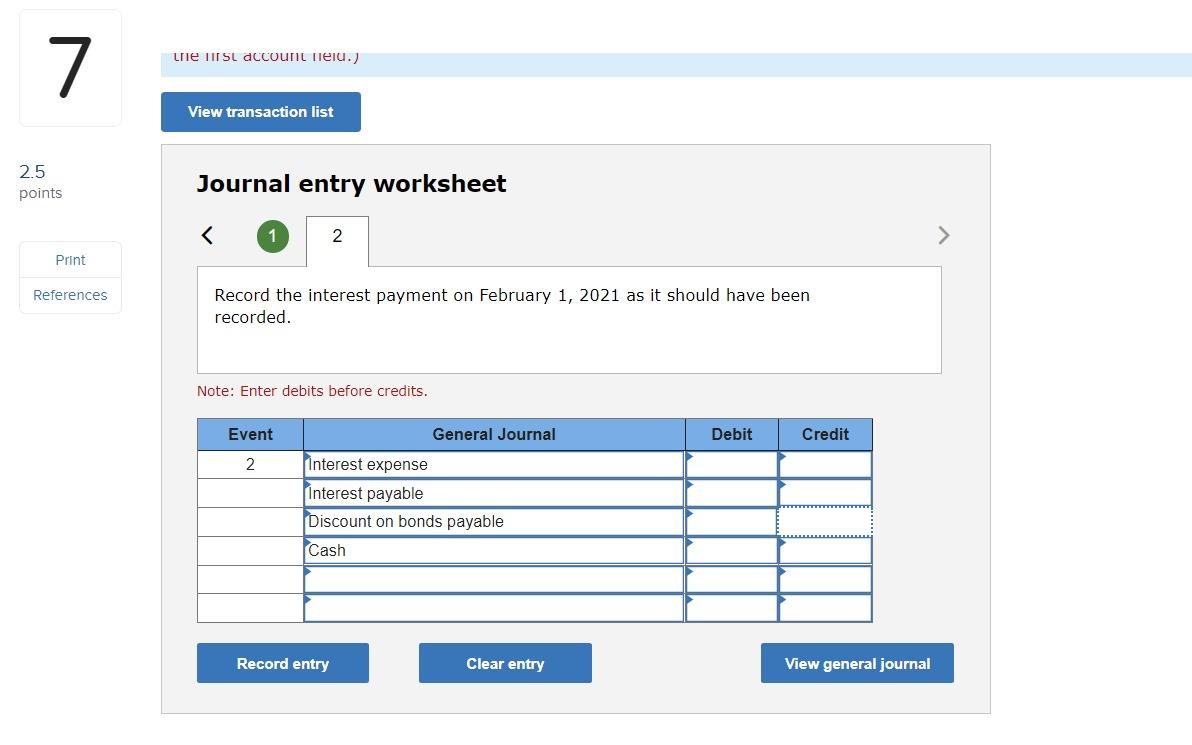Image resolution: width=1192 pixels, height=745 pixels.
Task: Switch to journal entry tab 1
Action: coord(272,236)
